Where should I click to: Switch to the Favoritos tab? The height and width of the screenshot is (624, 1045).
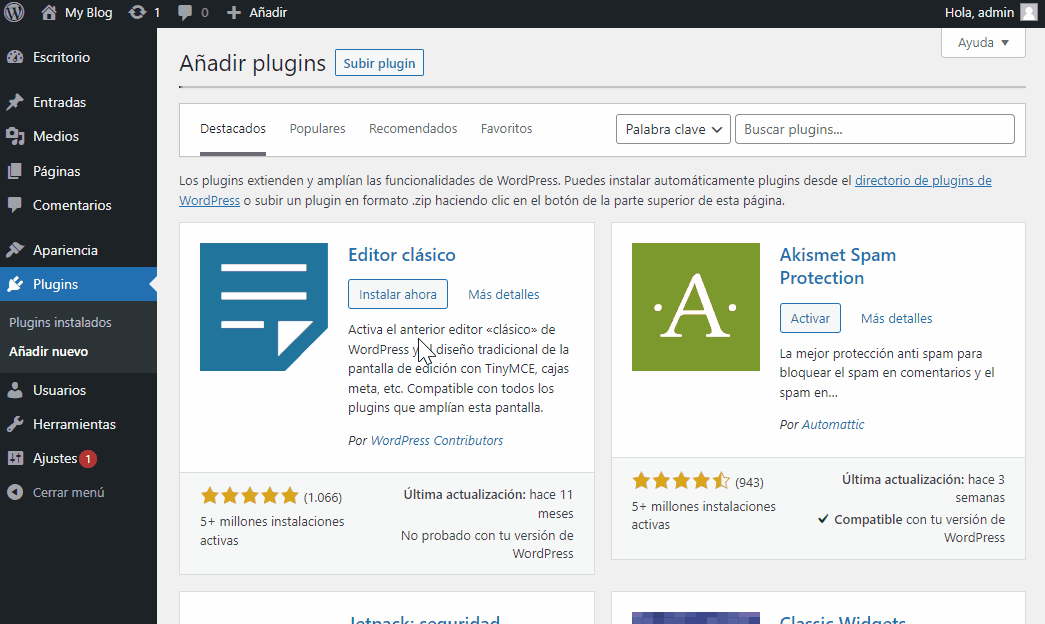click(x=507, y=129)
